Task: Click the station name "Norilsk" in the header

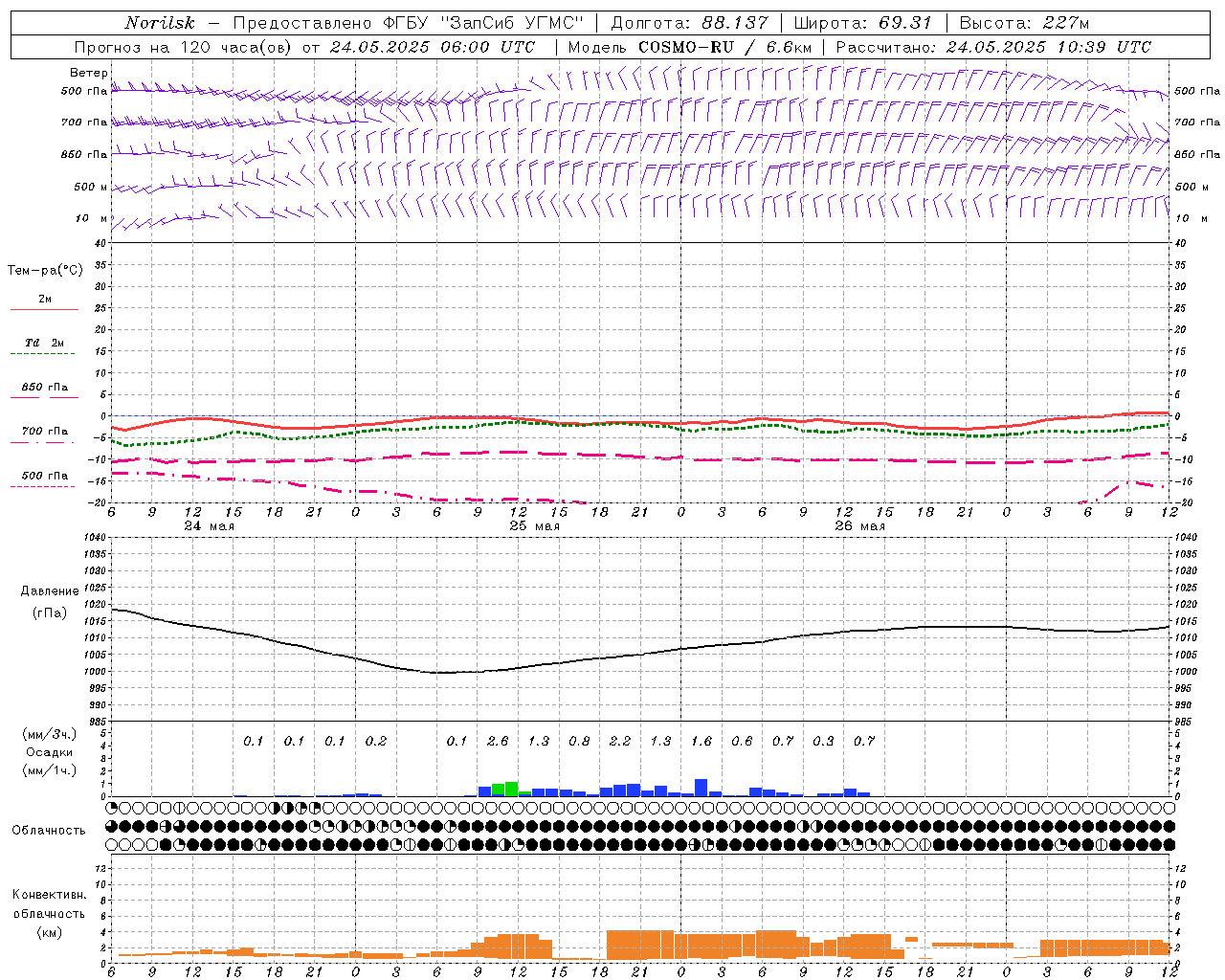Action: (x=160, y=23)
